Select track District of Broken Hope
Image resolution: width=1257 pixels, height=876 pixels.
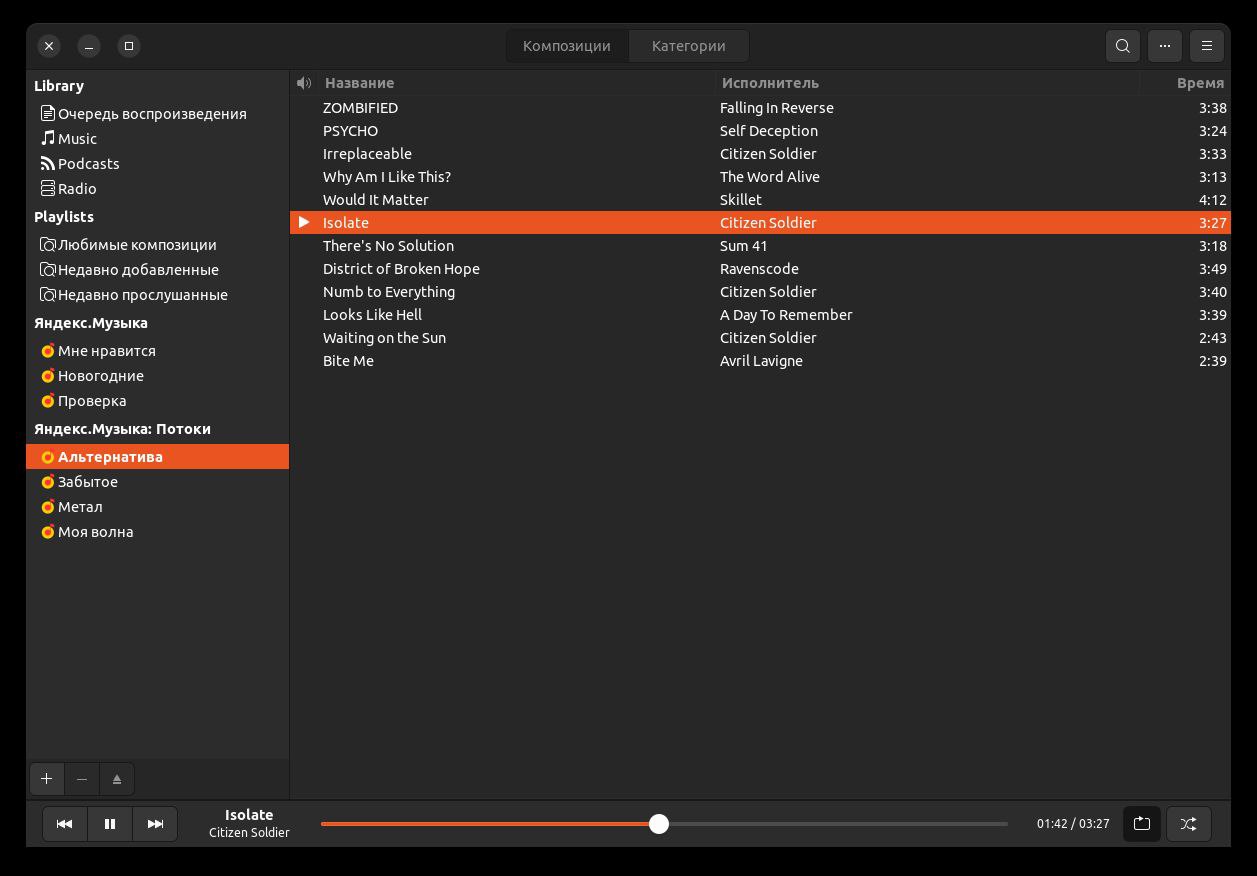point(760,269)
